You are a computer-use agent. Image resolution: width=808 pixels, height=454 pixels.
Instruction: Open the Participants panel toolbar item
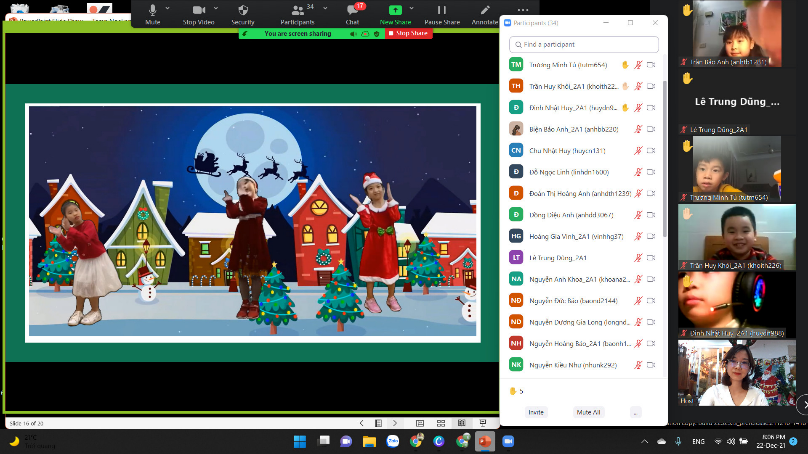click(297, 11)
